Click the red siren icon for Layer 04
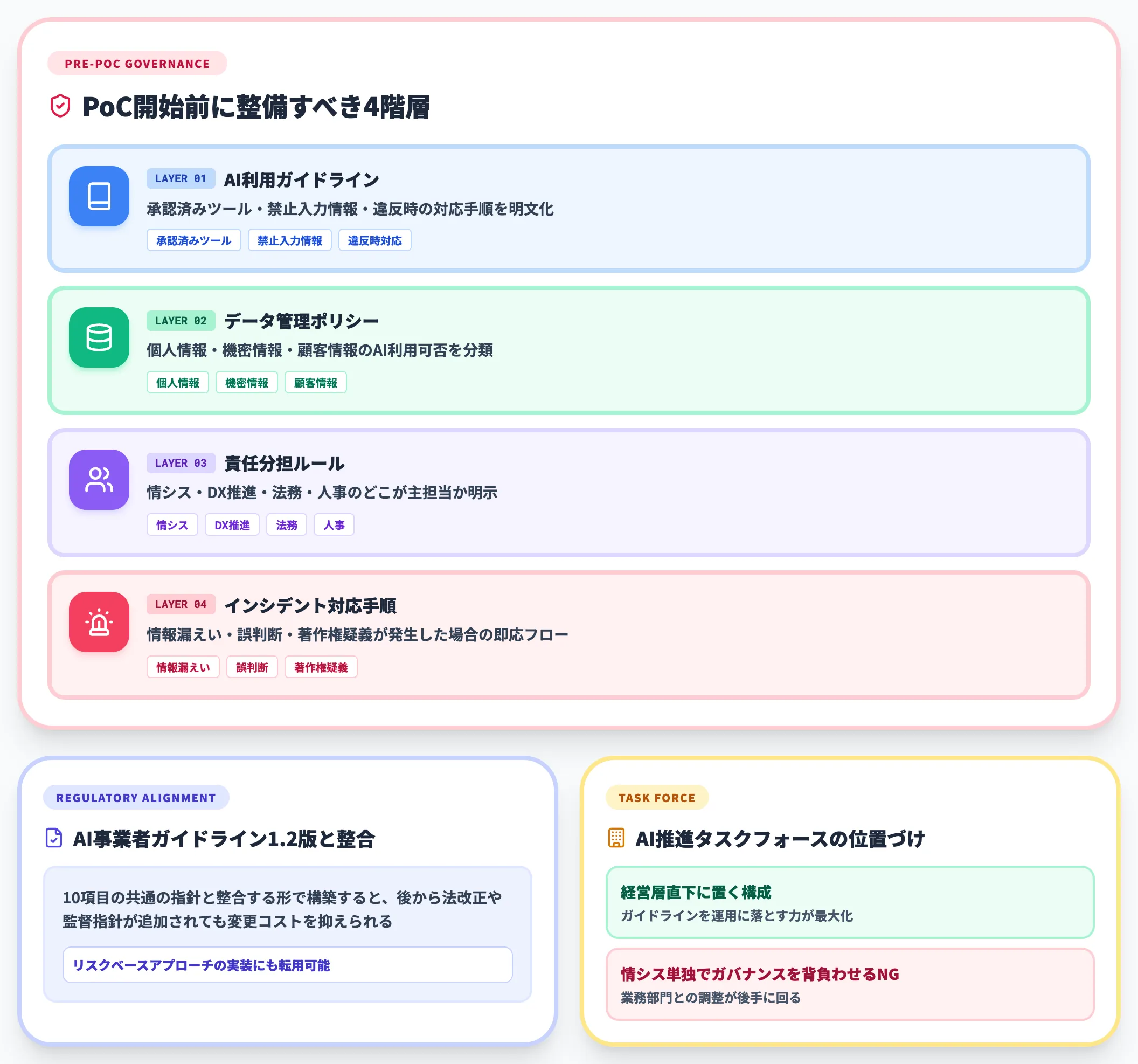This screenshot has height=1064, width=1138. (99, 622)
